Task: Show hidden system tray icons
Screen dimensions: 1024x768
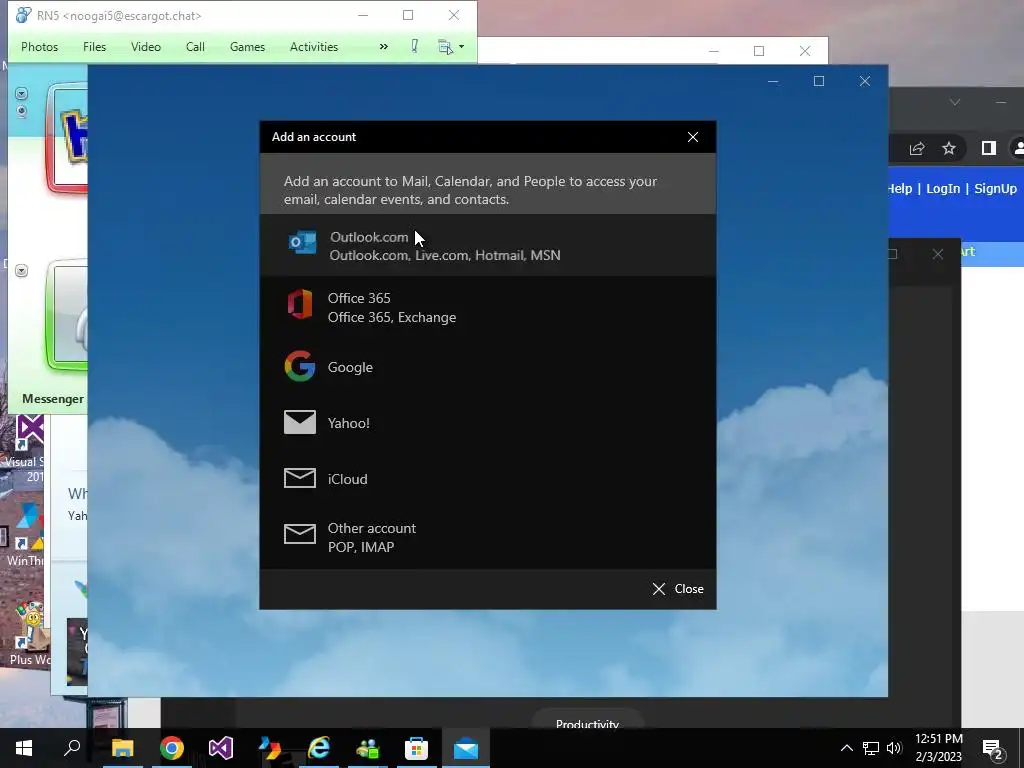Action: (x=846, y=748)
